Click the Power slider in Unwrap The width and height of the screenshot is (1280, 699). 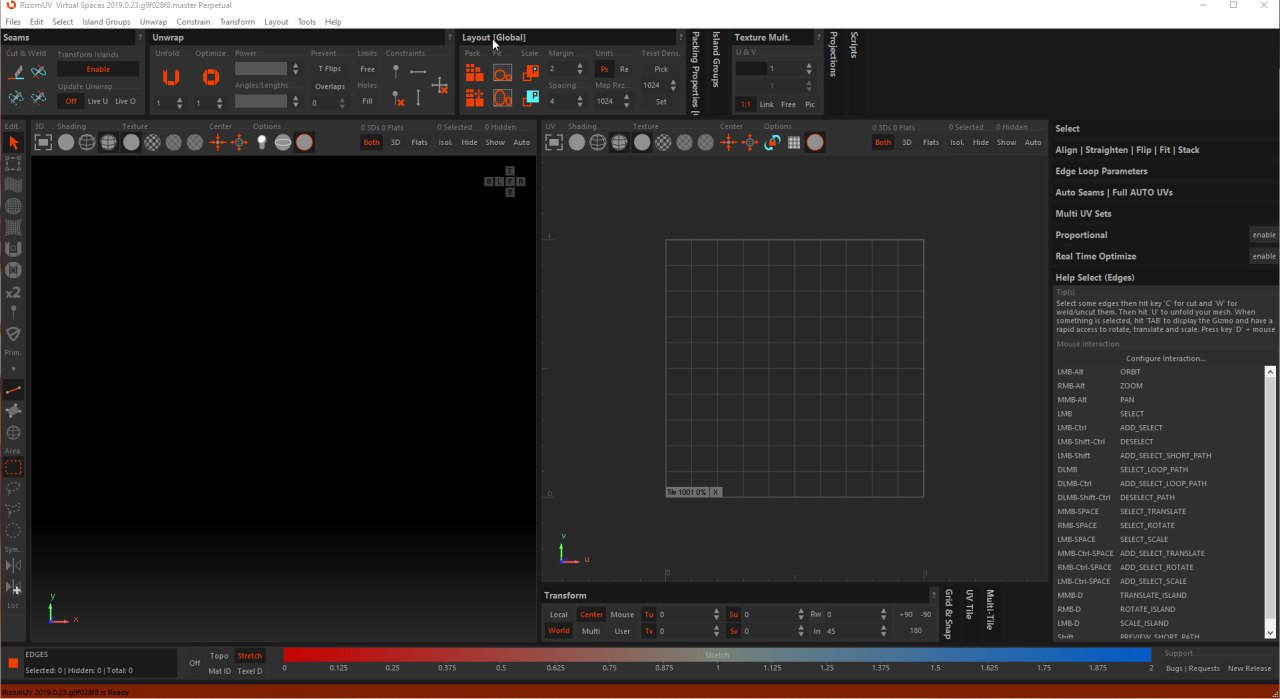tap(261, 69)
